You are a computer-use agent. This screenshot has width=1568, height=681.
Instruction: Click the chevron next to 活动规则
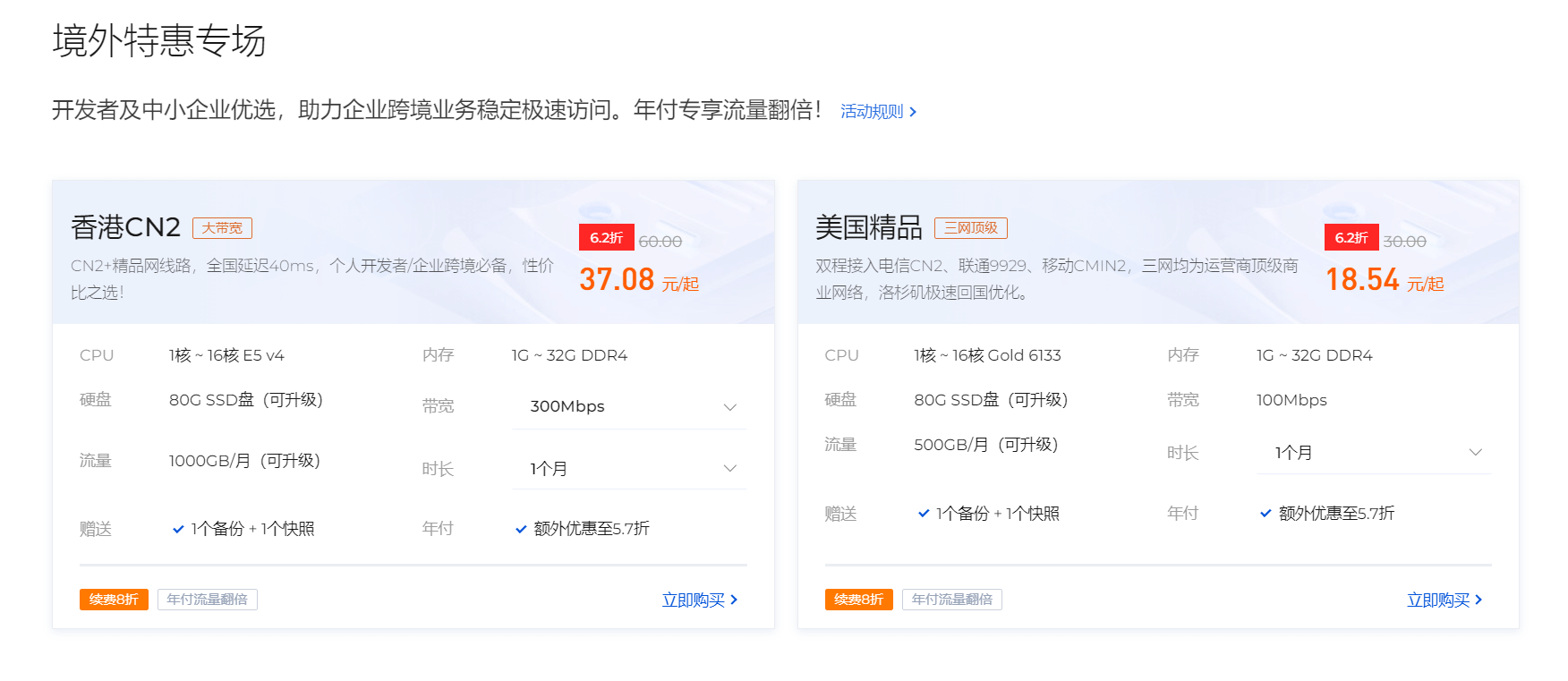tap(913, 112)
